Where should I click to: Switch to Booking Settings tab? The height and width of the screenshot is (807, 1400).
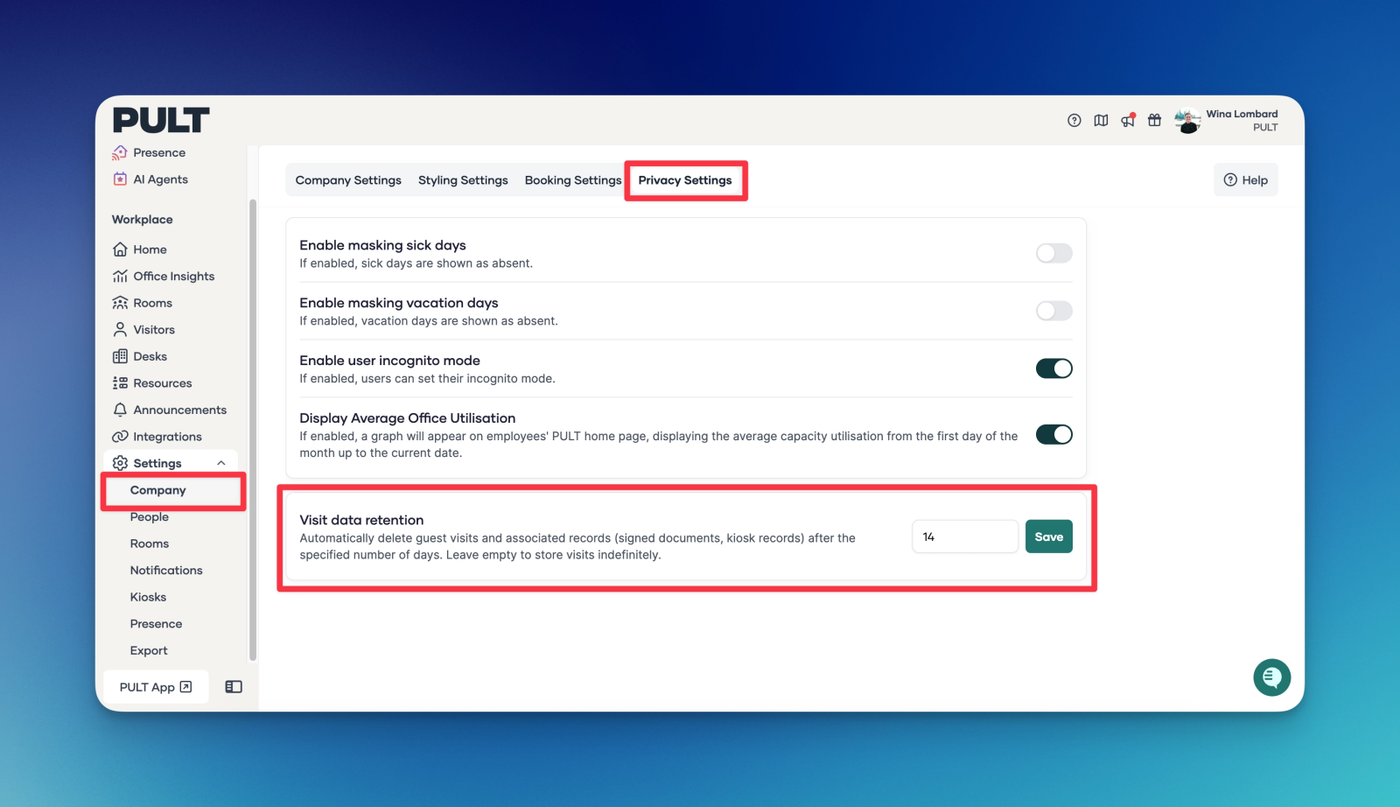pyautogui.click(x=573, y=180)
